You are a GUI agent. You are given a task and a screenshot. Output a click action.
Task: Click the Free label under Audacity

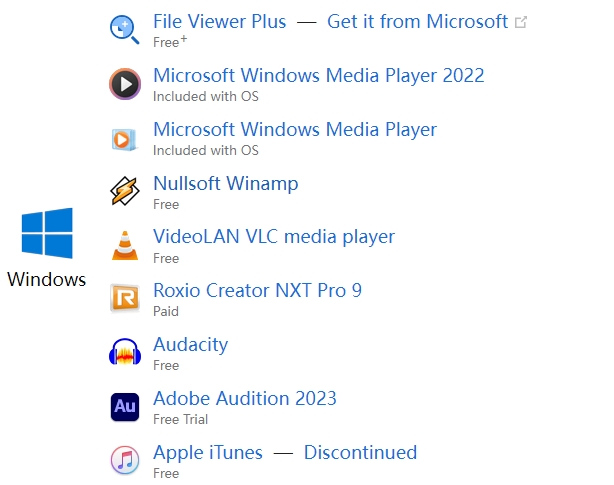[166, 366]
